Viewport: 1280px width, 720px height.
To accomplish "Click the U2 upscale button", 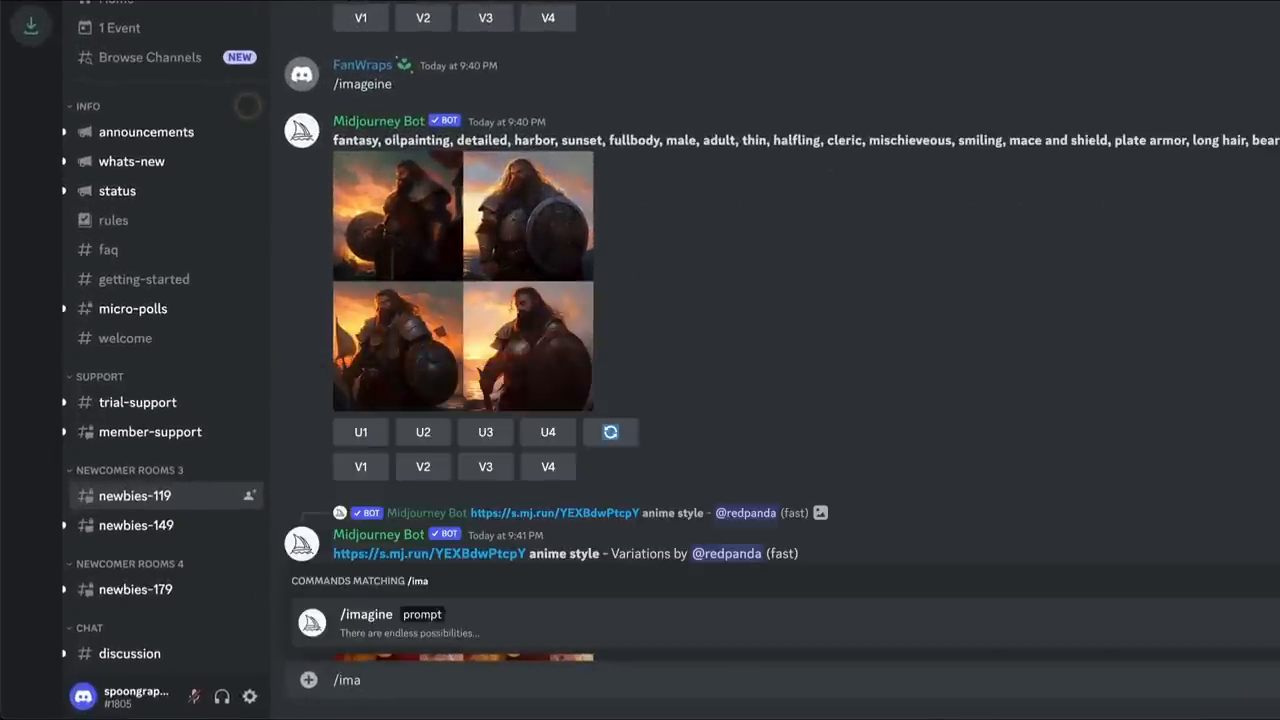I will (x=423, y=432).
